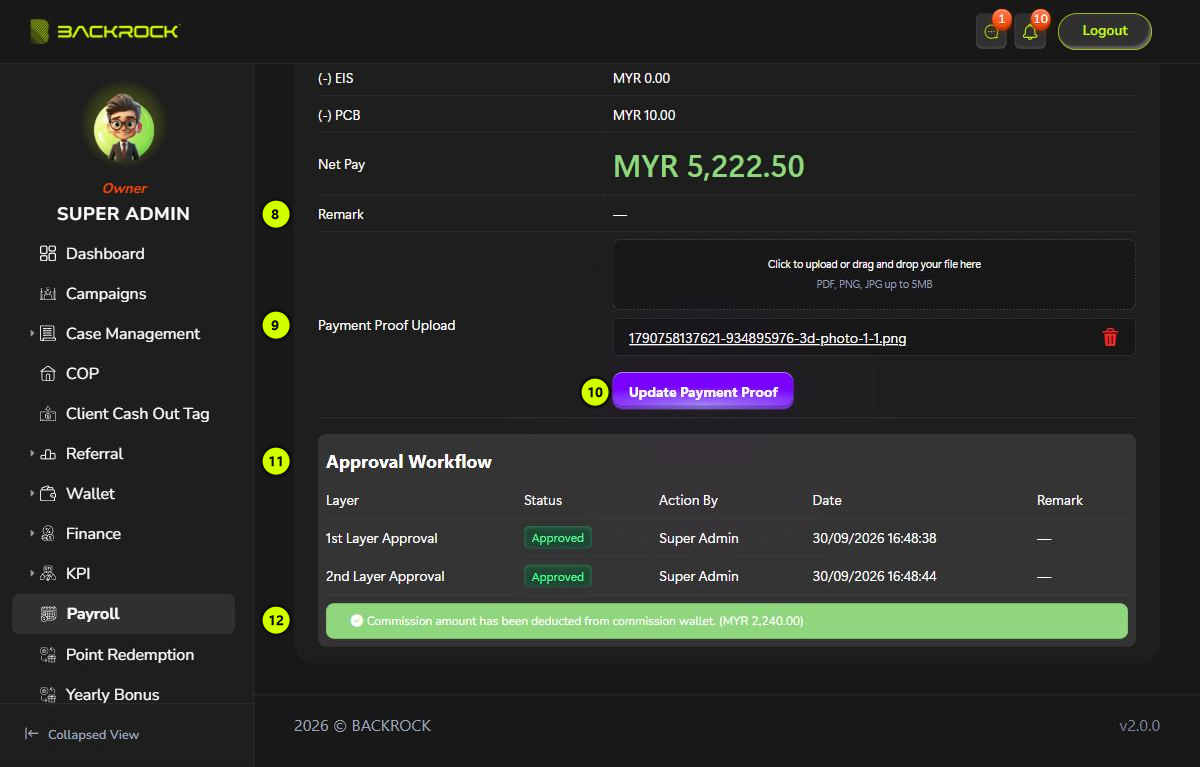1200x767 pixels.
Task: Click the Logout button
Action: tap(1105, 31)
